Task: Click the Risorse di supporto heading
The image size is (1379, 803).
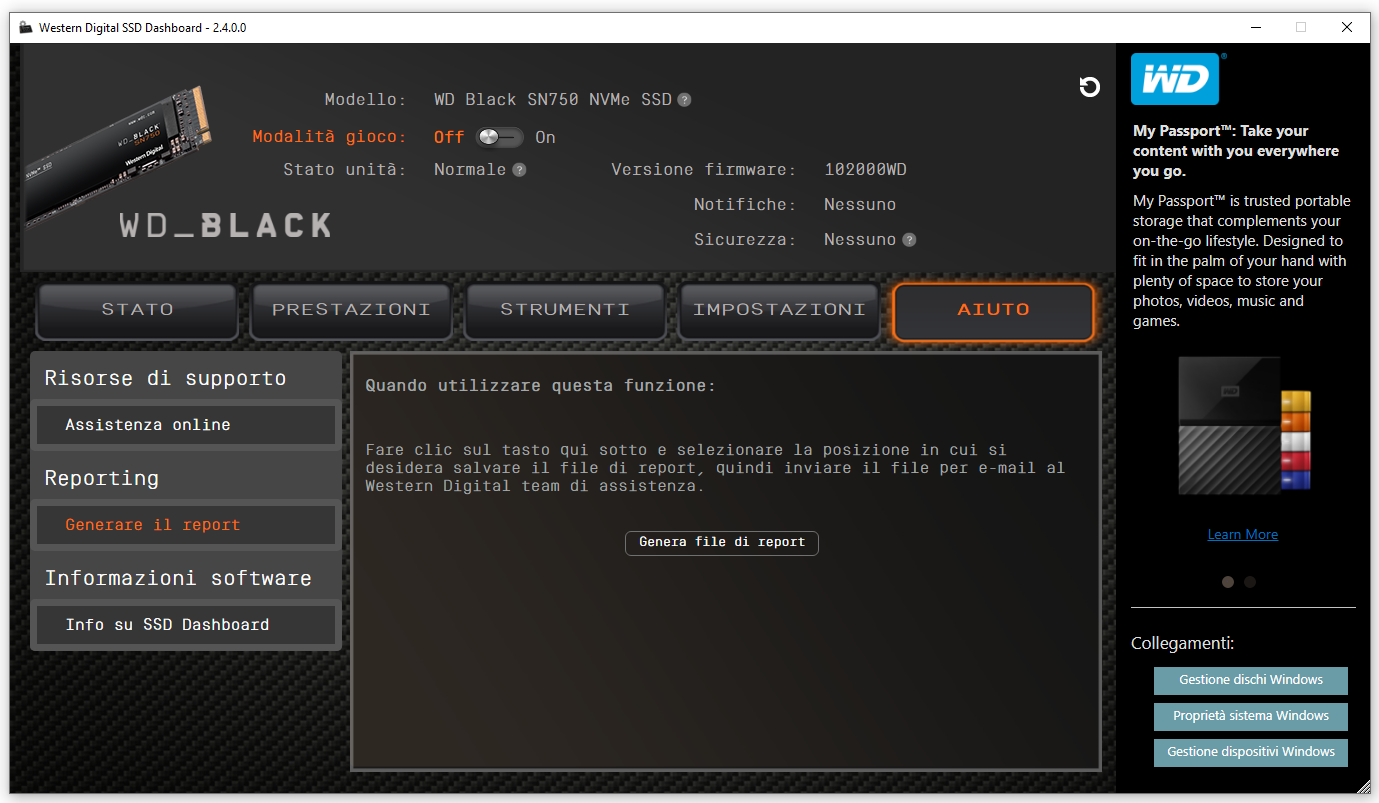Action: [x=165, y=378]
